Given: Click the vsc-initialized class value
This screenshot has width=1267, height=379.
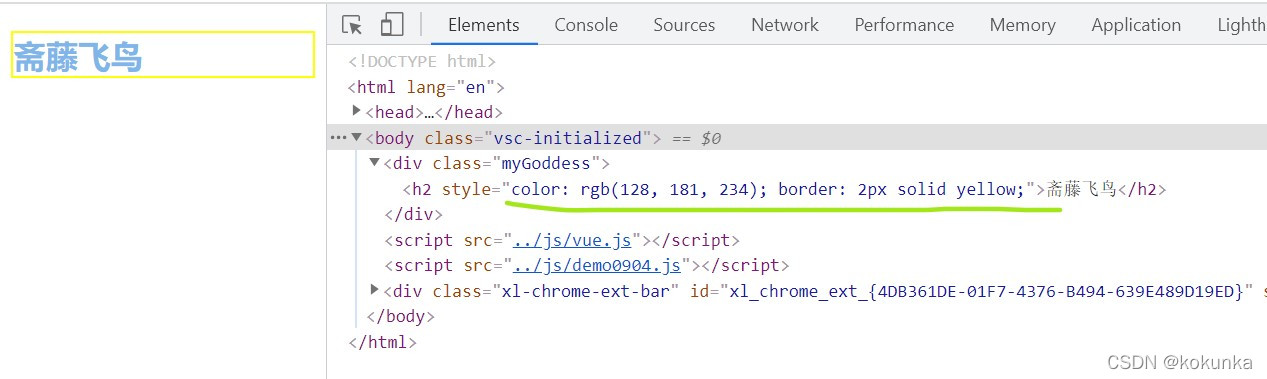Looking at the screenshot, I should click(x=567, y=138).
